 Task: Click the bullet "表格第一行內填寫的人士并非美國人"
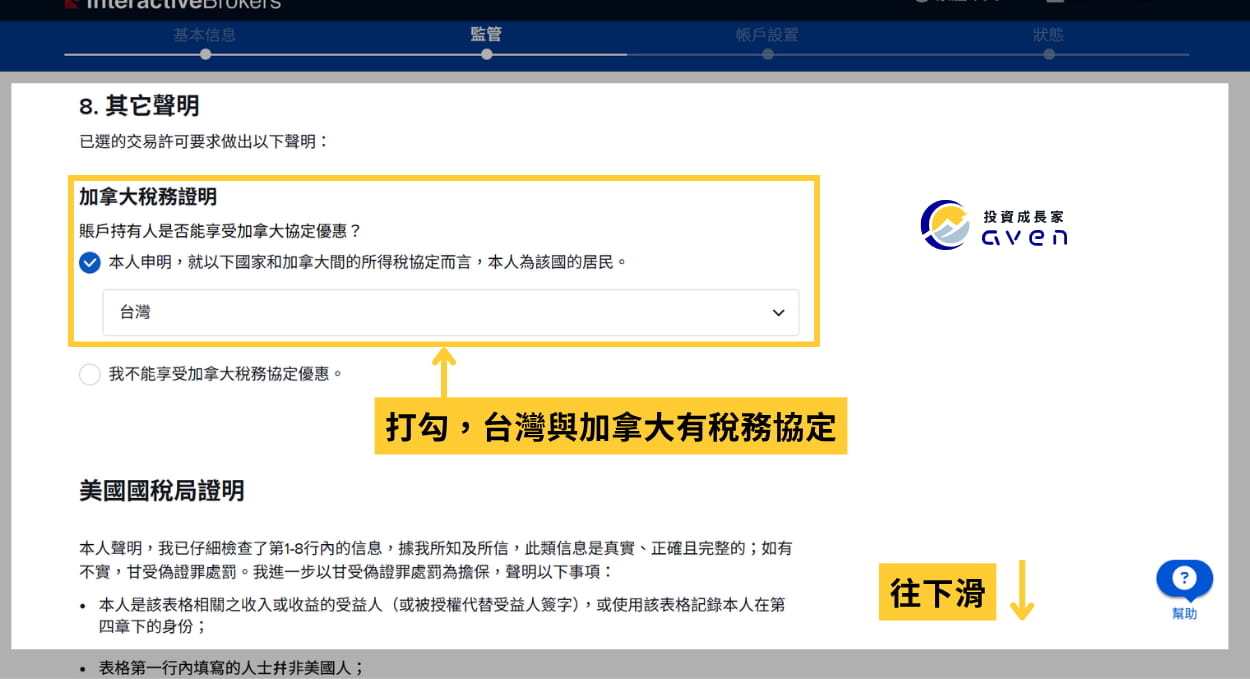(x=233, y=668)
